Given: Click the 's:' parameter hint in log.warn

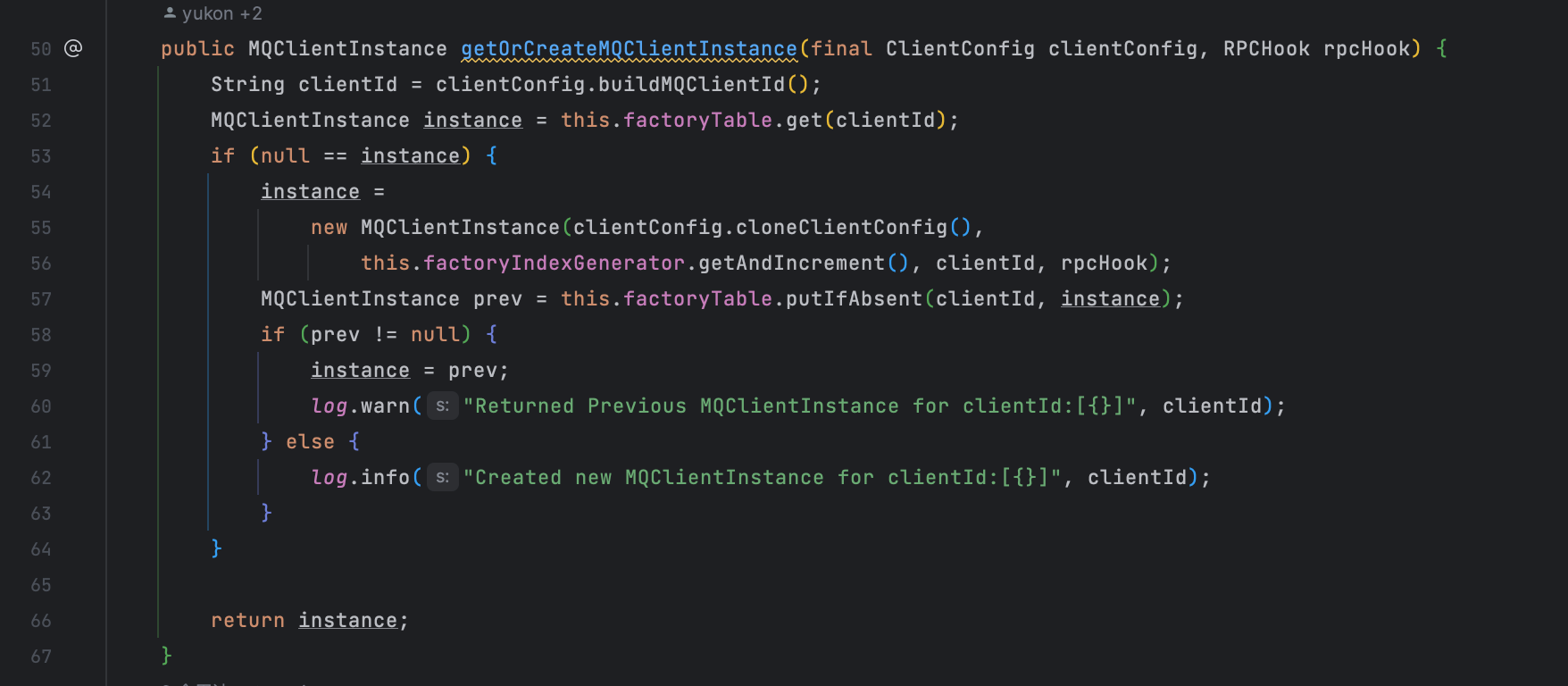Looking at the screenshot, I should click(x=442, y=406).
